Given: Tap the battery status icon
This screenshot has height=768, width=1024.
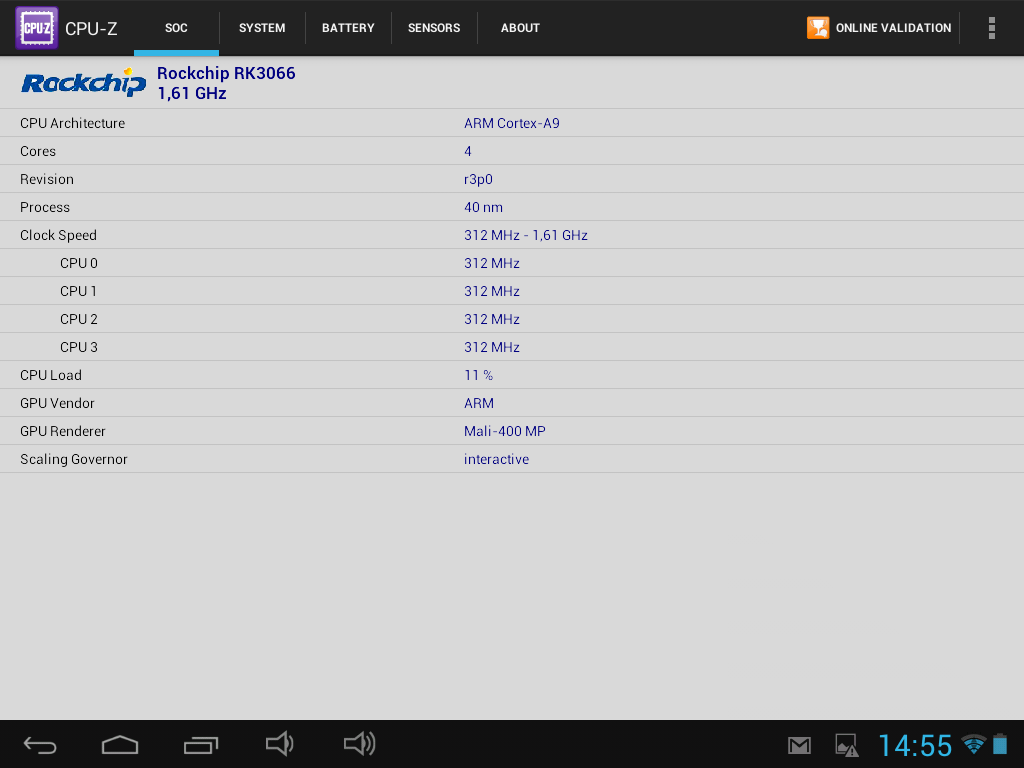Looking at the screenshot, I should [x=1000, y=744].
